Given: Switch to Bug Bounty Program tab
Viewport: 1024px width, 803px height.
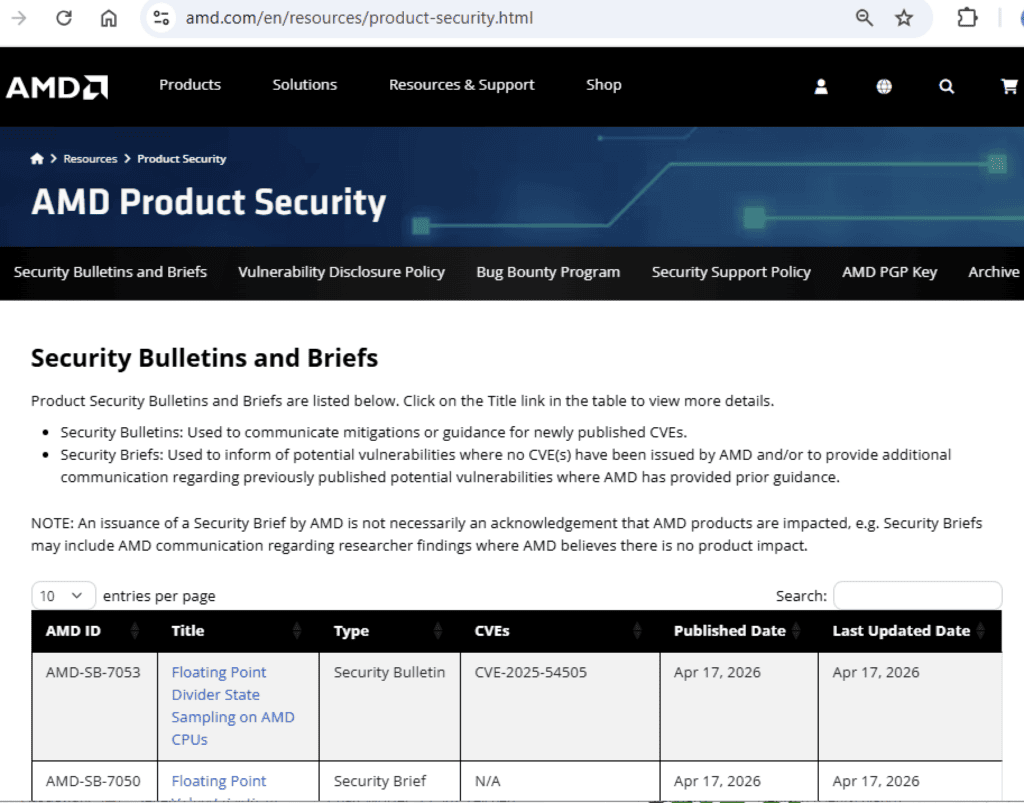Looking at the screenshot, I should point(548,272).
